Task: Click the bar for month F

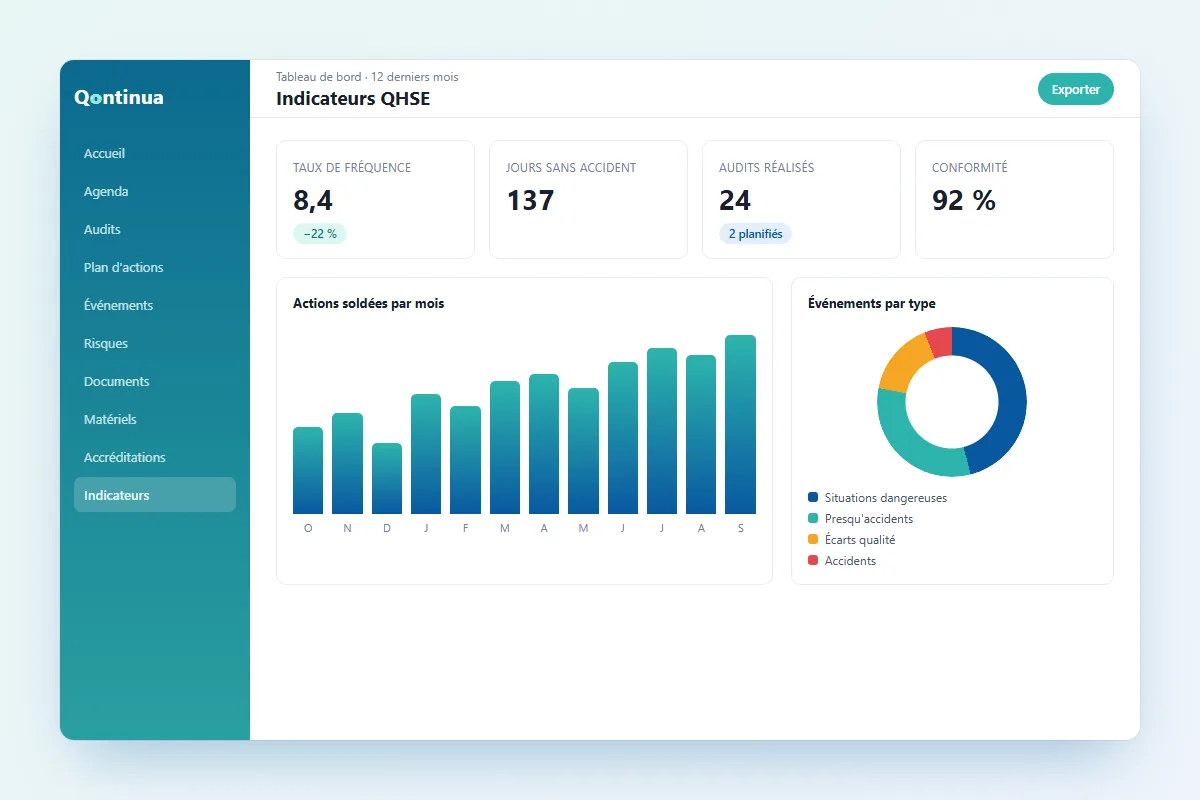Action: (x=465, y=460)
